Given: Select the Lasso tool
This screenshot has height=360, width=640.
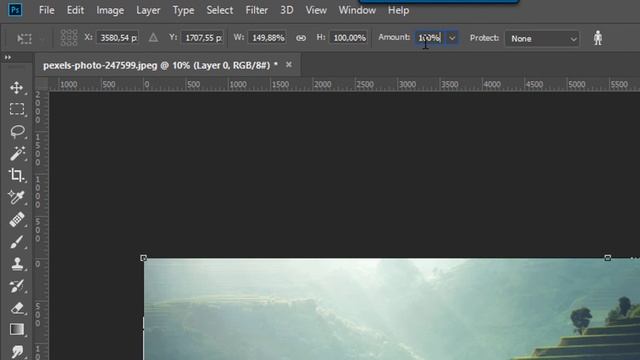Looking at the screenshot, I should [17, 131].
